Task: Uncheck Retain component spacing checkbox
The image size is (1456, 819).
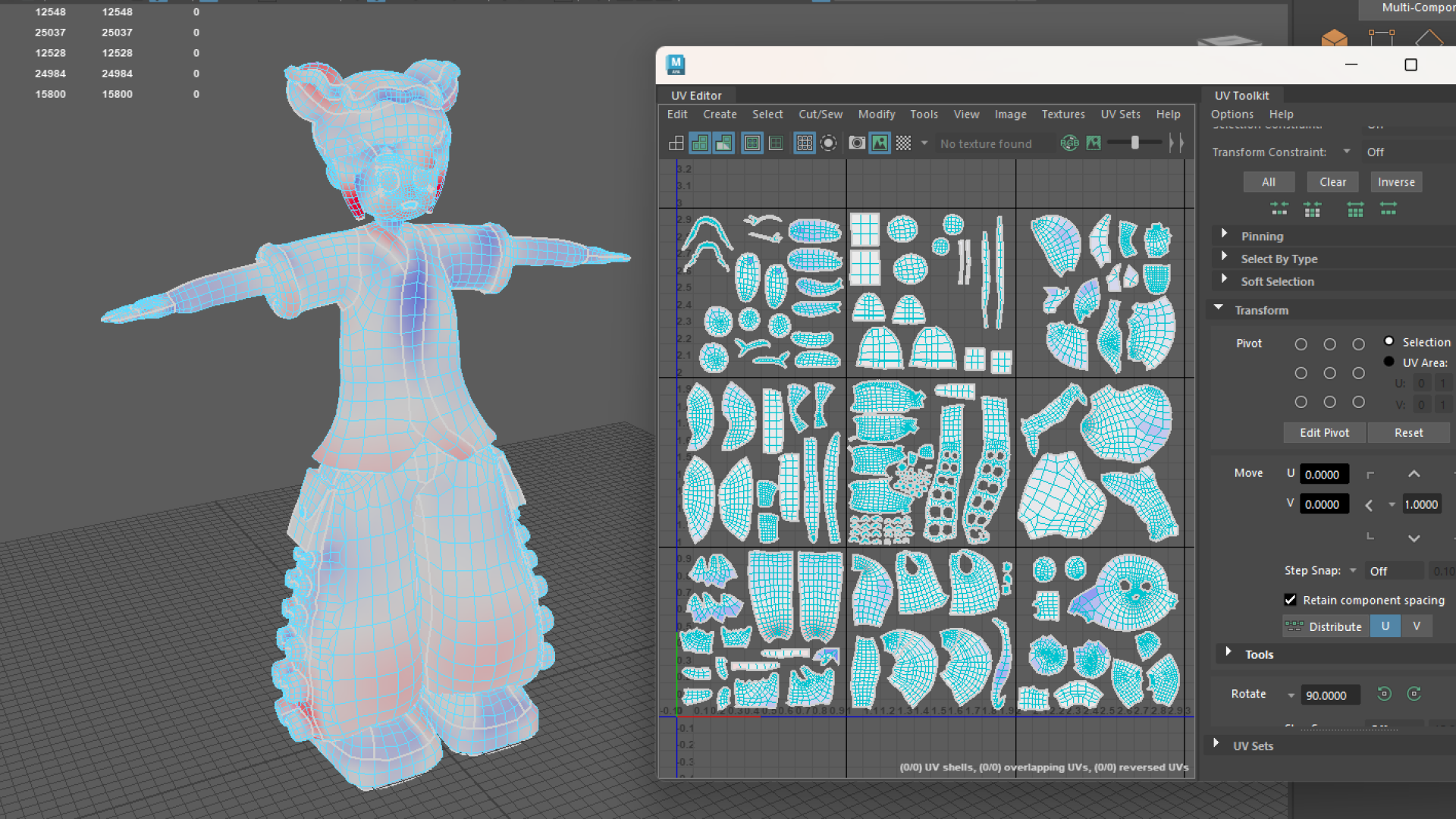Action: (1291, 600)
